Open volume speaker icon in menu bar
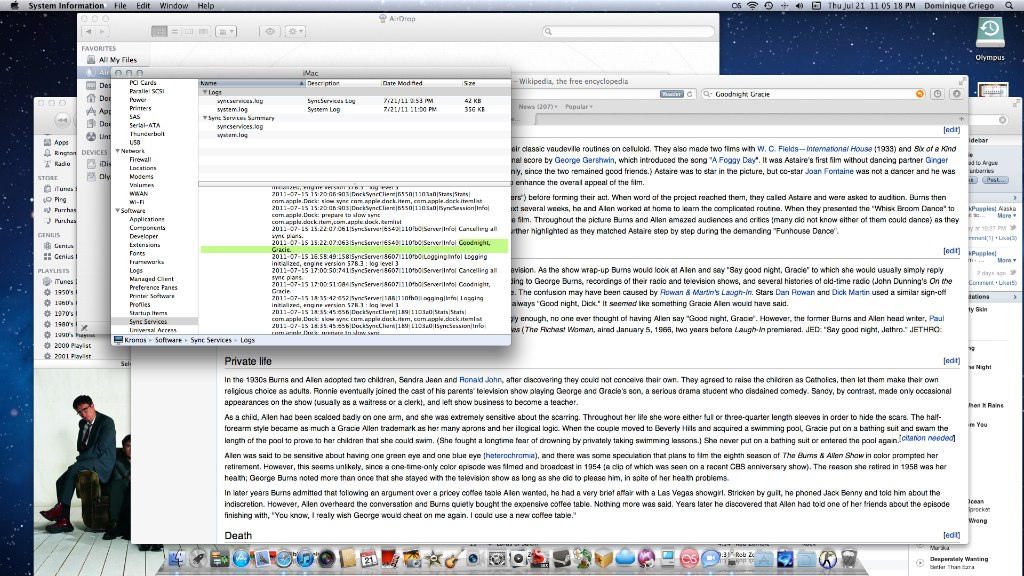The image size is (1024, 576). click(x=800, y=5)
